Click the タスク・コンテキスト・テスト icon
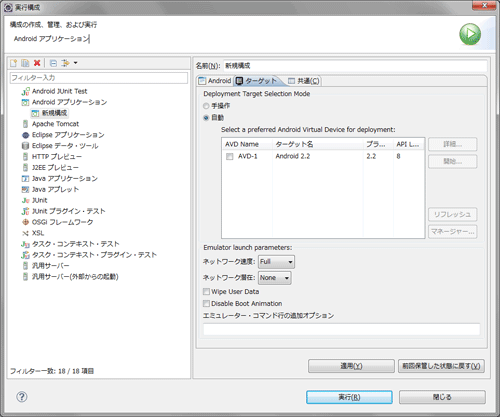 tap(26, 244)
